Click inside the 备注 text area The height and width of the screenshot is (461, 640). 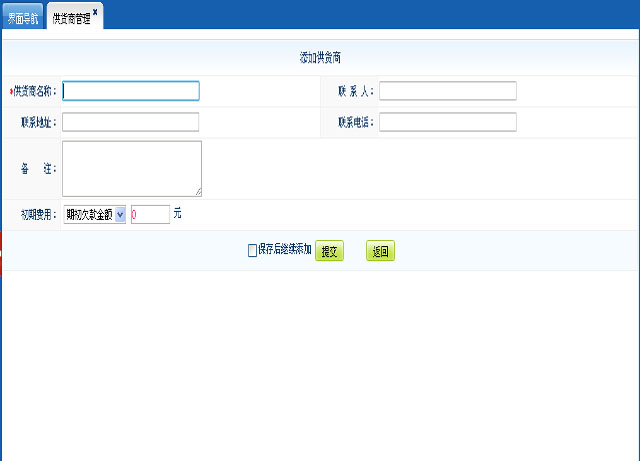[131, 168]
